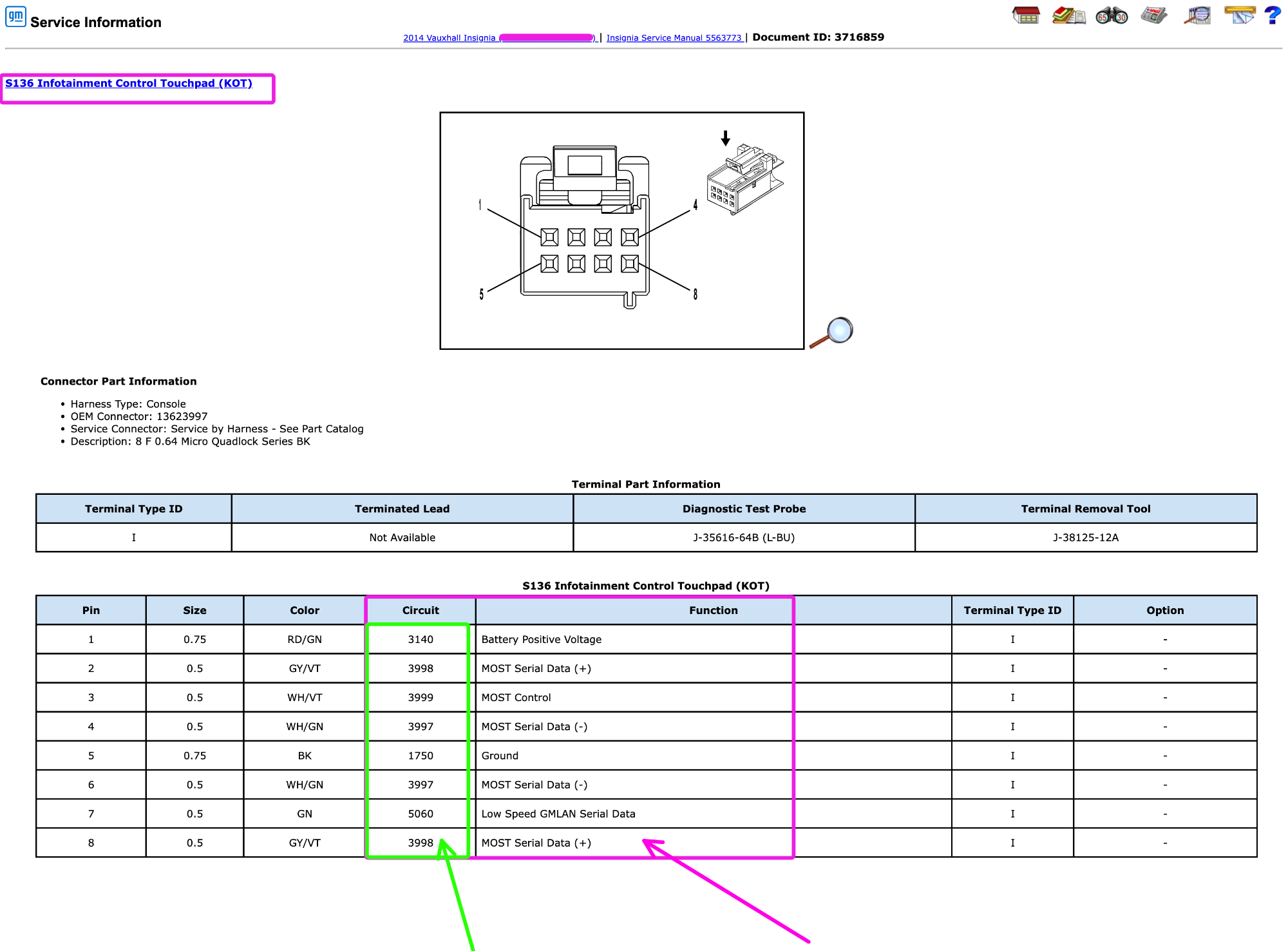The width and height of the screenshot is (1288, 951).
Task: Click the connector end view diagram
Action: pos(622,231)
